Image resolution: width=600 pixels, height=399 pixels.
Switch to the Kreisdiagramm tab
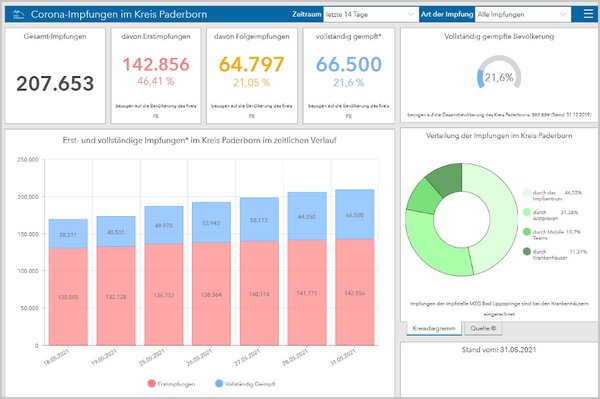point(434,328)
